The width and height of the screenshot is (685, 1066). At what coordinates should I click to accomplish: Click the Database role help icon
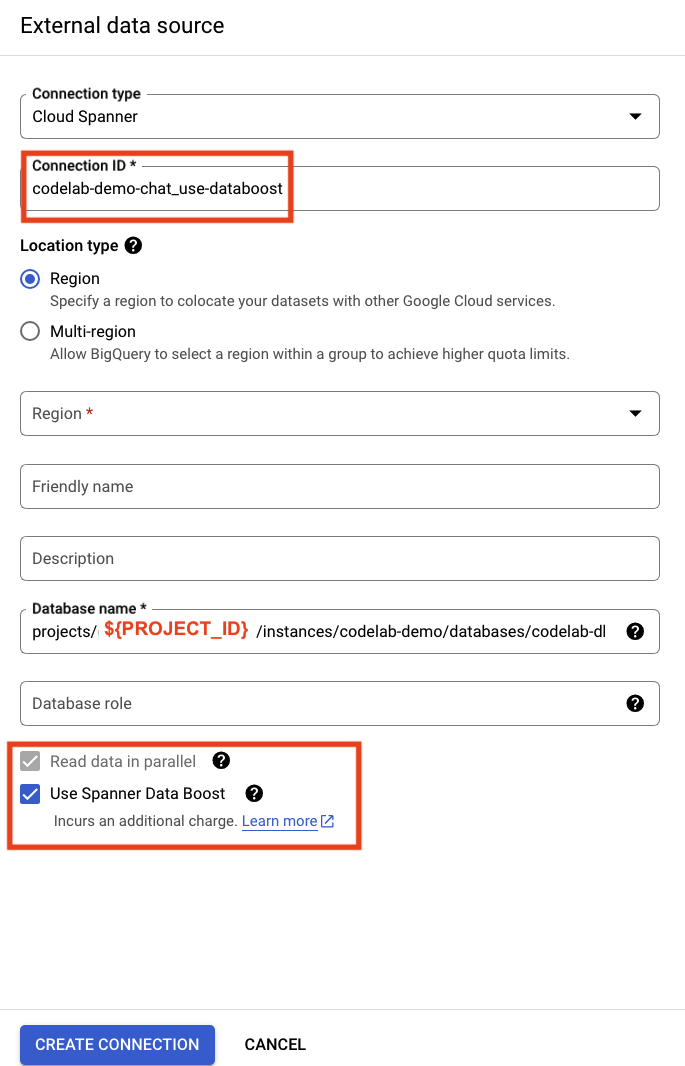click(x=634, y=703)
